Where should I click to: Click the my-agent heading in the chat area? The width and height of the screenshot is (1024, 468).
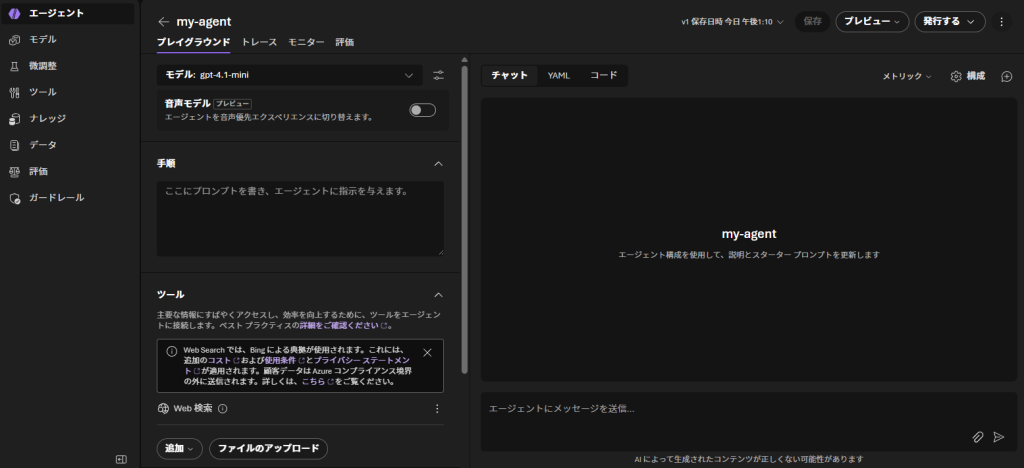(749, 234)
